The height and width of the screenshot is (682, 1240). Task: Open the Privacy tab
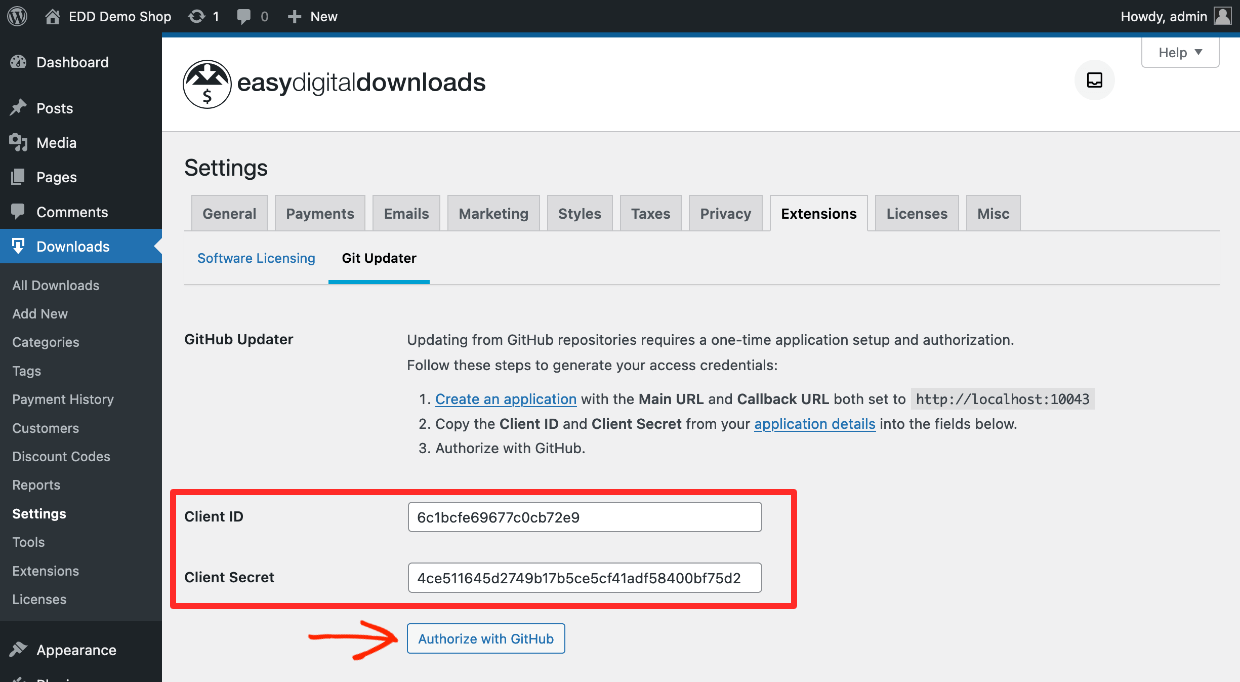pos(726,213)
